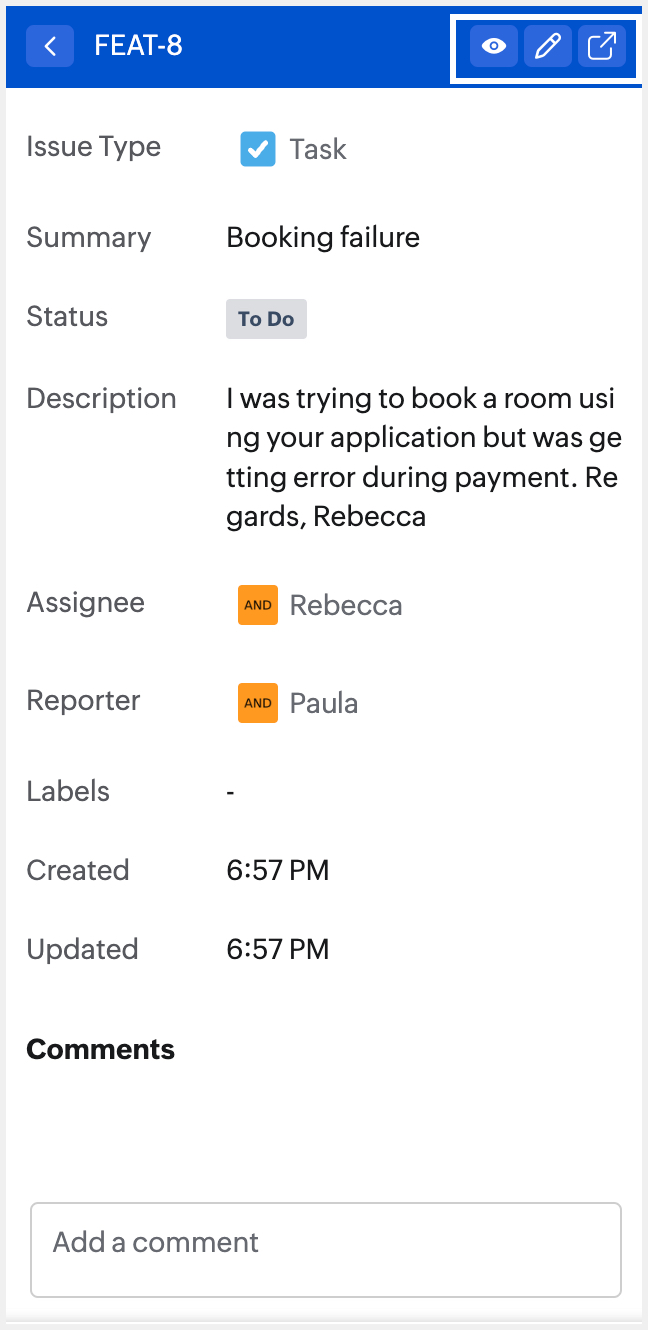Click the assignee name Rebecca
The width and height of the screenshot is (648, 1330).
[346, 605]
